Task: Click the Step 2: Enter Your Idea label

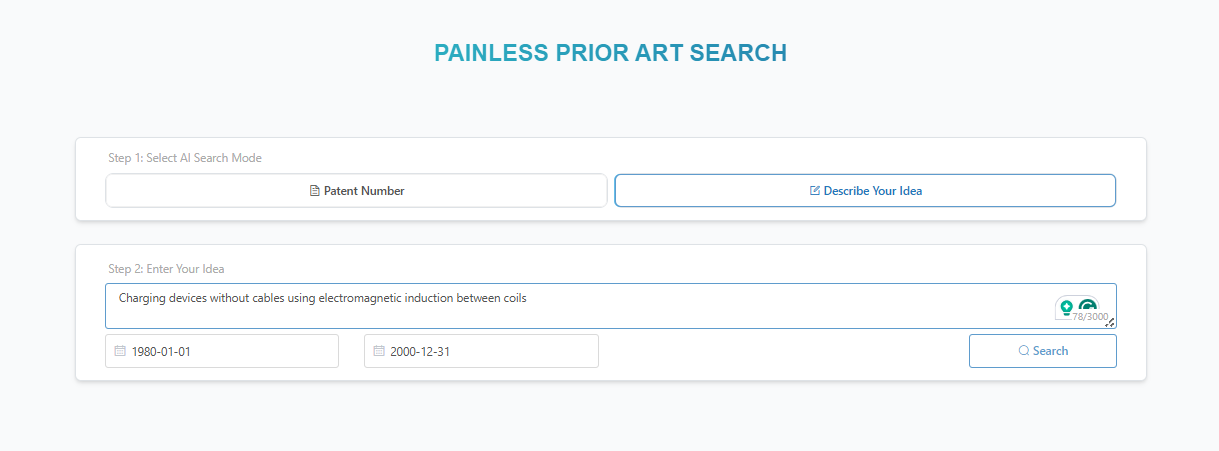Action: pyautogui.click(x=166, y=269)
